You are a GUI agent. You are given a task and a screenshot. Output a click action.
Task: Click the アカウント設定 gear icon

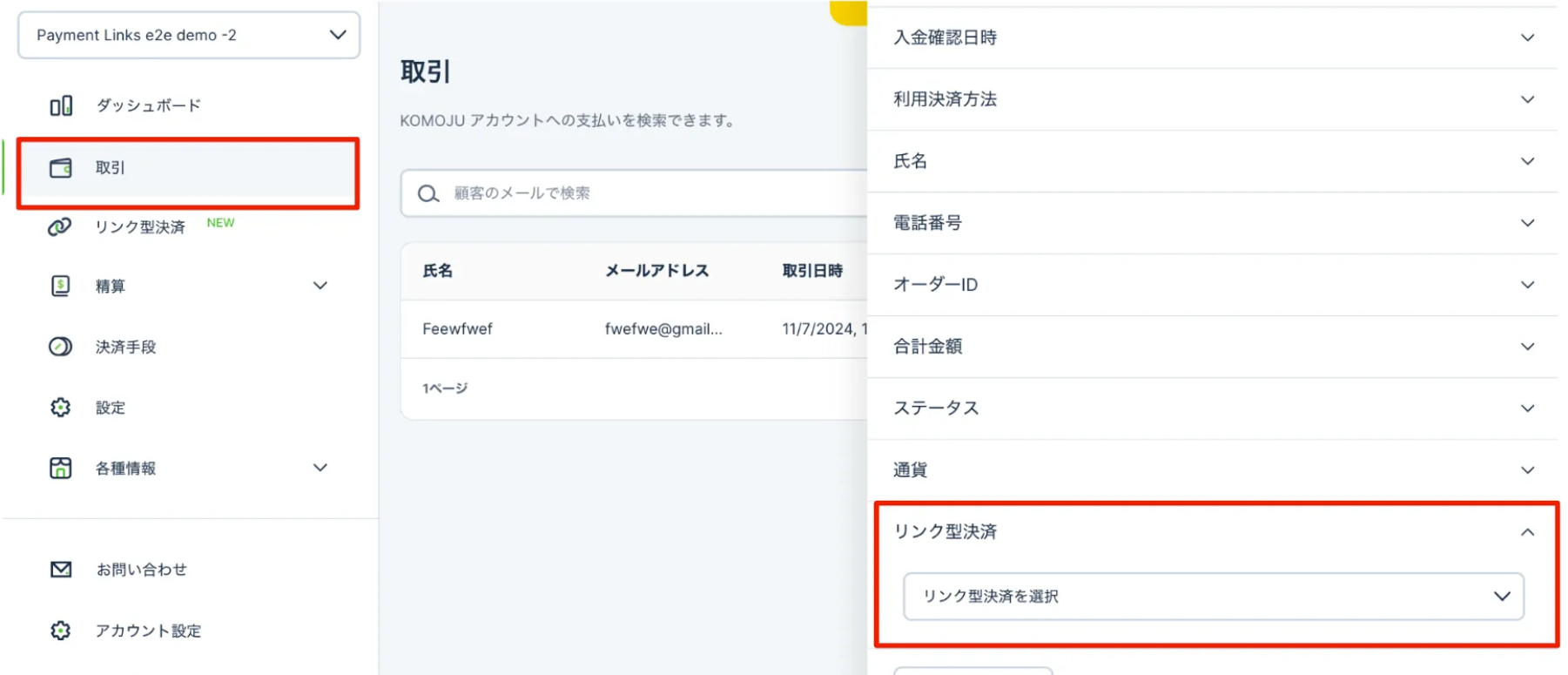pyautogui.click(x=60, y=631)
